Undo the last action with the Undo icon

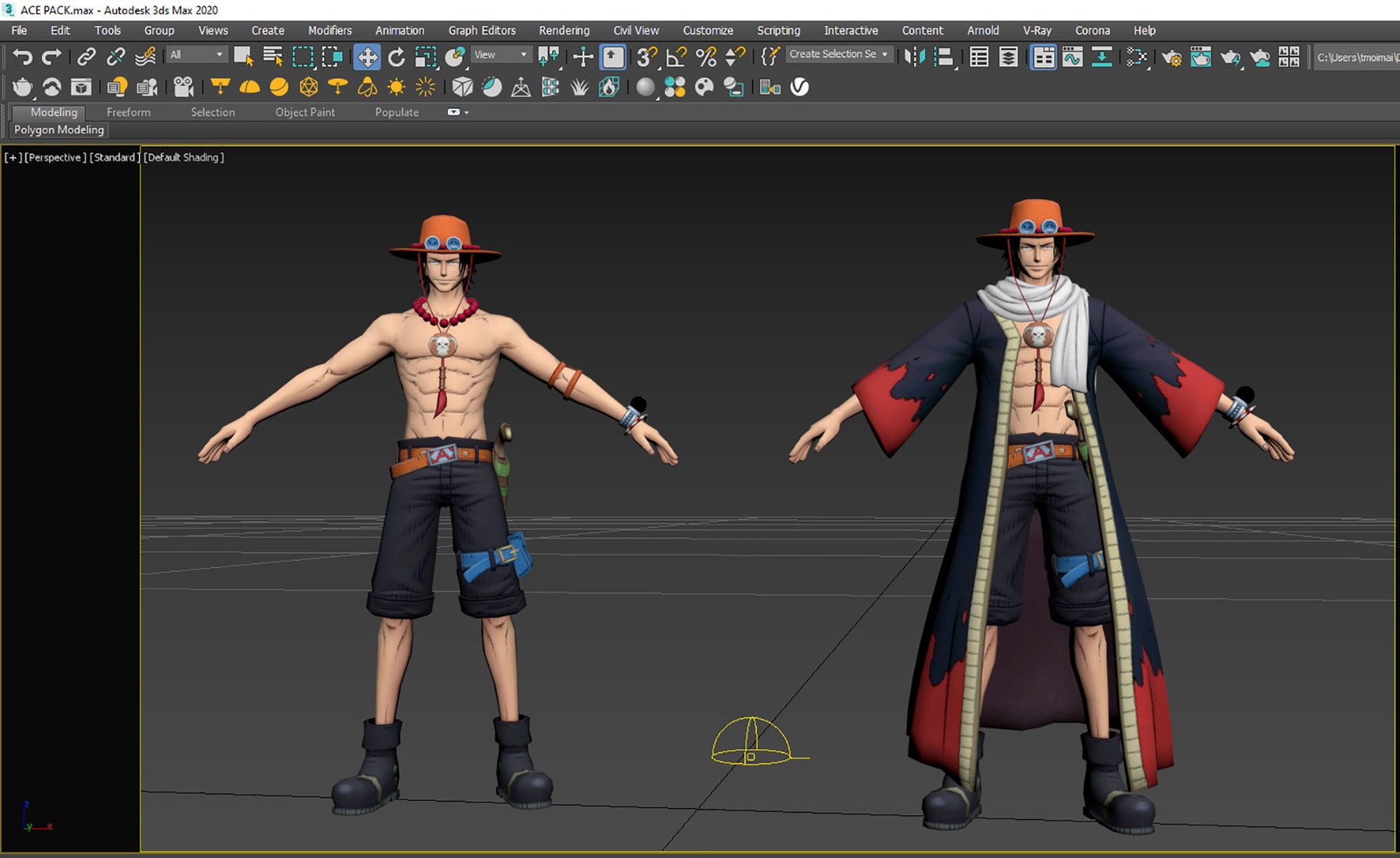(23, 56)
